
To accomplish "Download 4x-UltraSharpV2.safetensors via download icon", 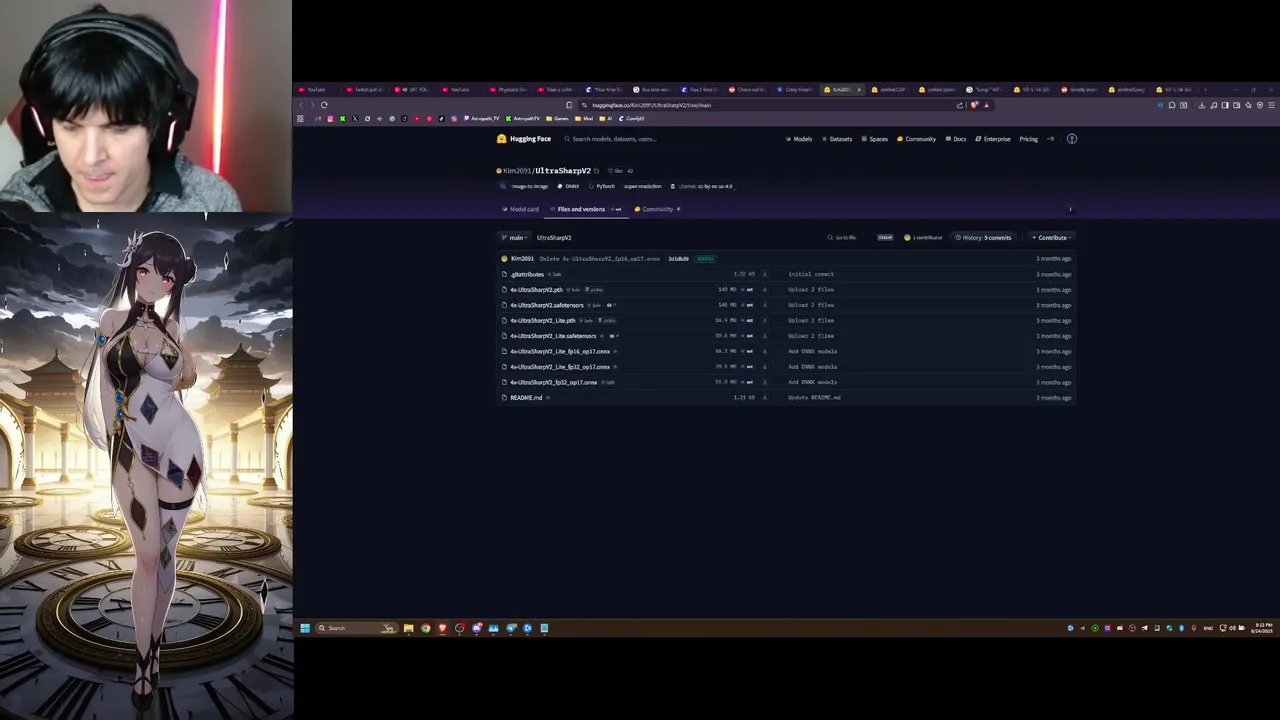I will click(x=765, y=305).
